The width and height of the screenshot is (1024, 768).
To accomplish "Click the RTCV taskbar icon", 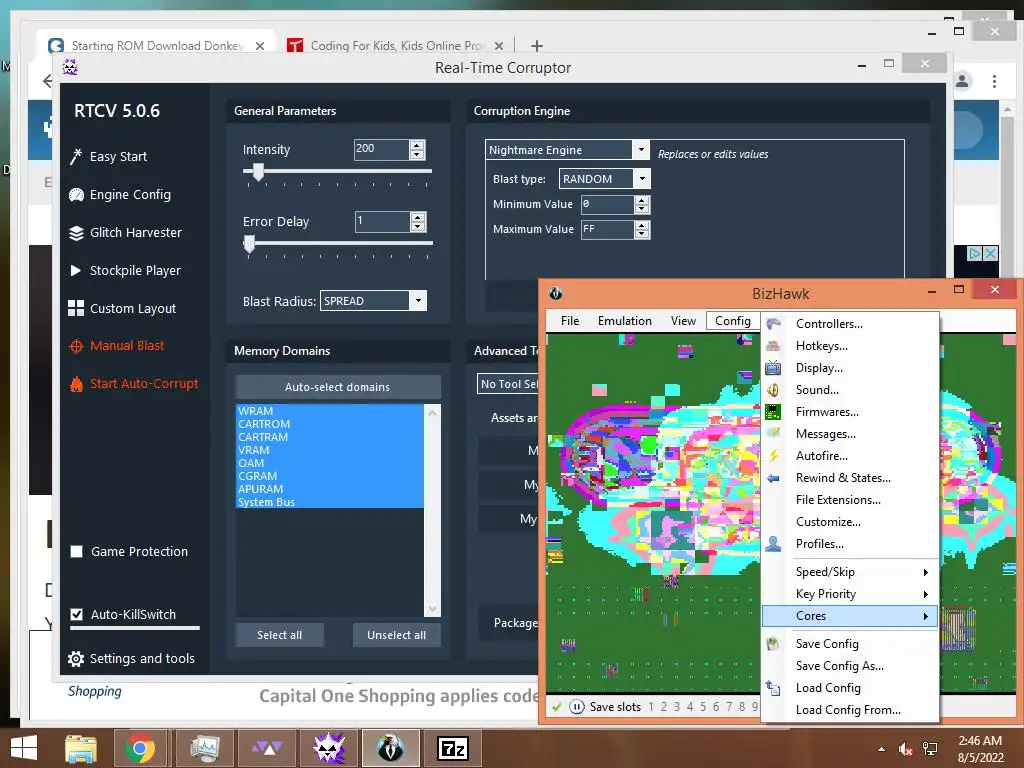I will [328, 748].
